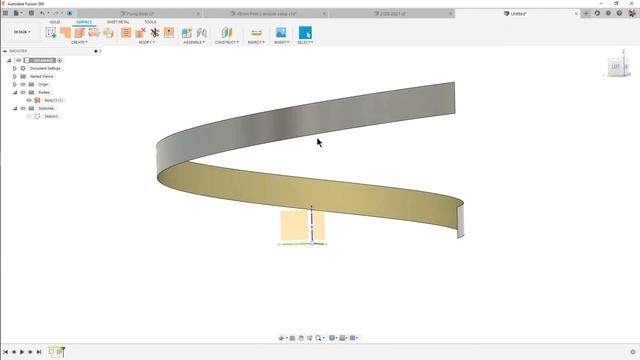Open Grid and Snaps dropdown in navigation bar
Viewport: 640px width, 360px height.
tap(344, 338)
